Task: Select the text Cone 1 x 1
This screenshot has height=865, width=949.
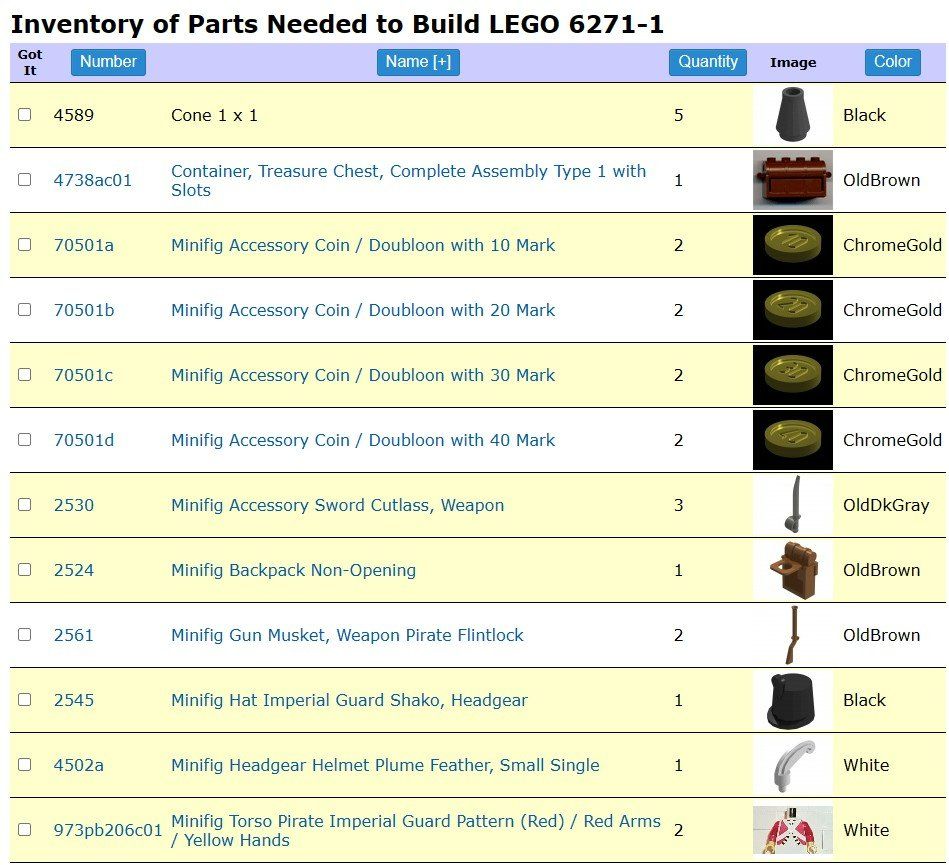Action: (214, 115)
